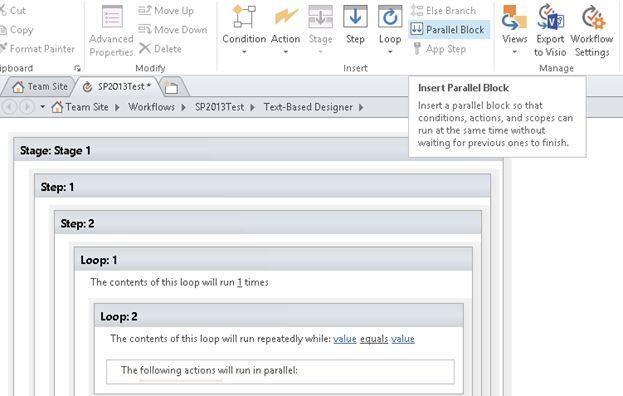623x396 pixels.
Task: Go to Team Site in breadcrumb
Action: tap(87, 107)
